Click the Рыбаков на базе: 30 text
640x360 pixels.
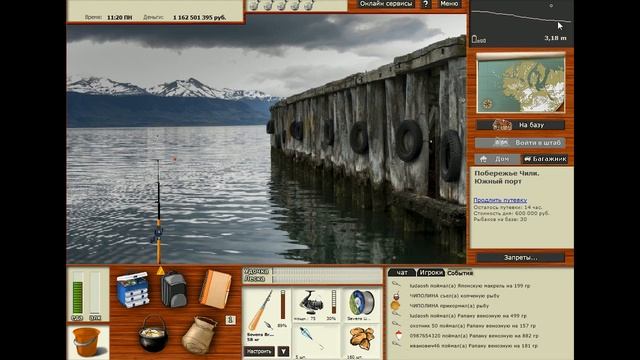(x=500, y=219)
